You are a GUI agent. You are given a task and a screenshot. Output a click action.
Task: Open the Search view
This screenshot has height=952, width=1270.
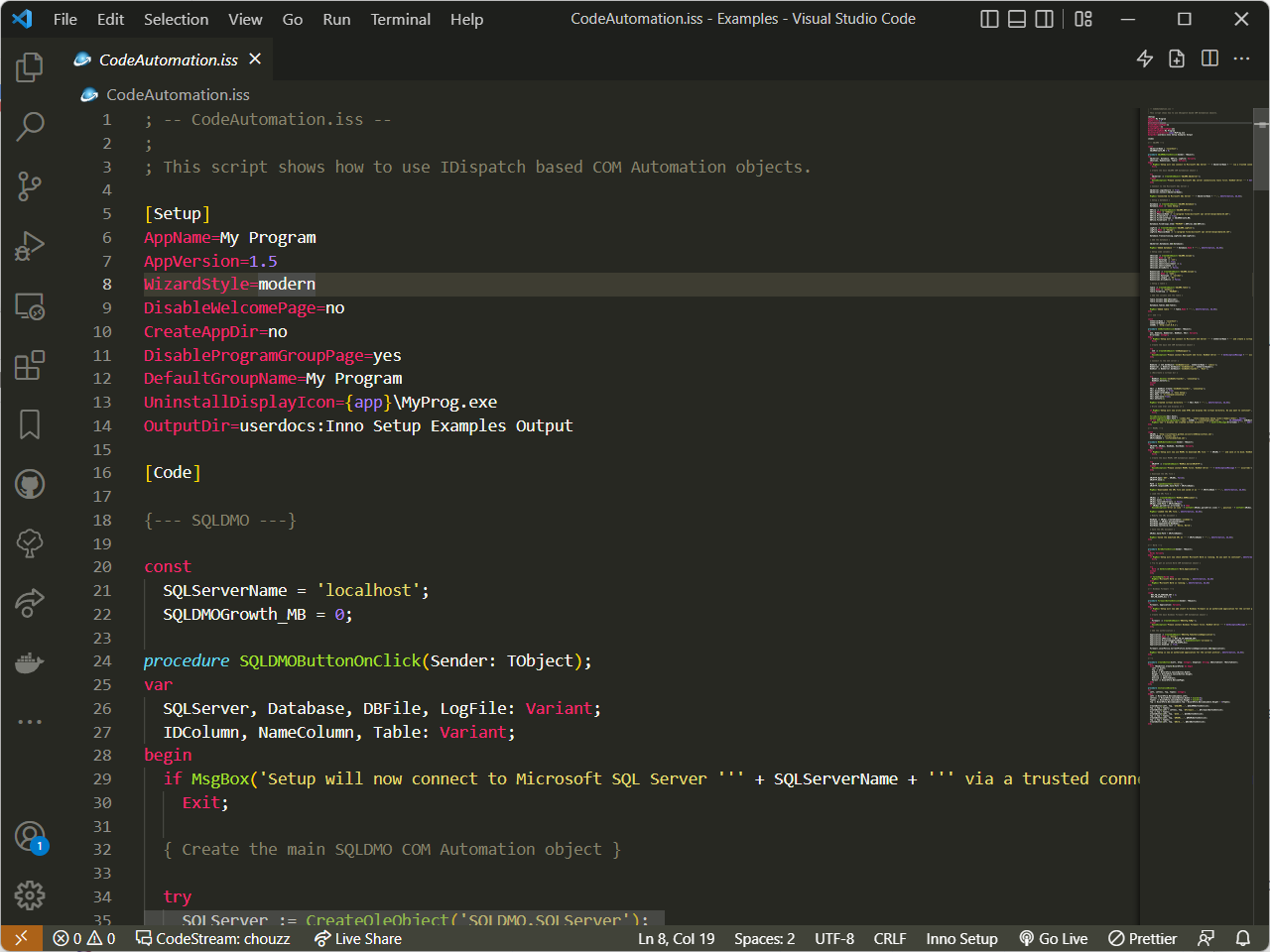coord(30,126)
